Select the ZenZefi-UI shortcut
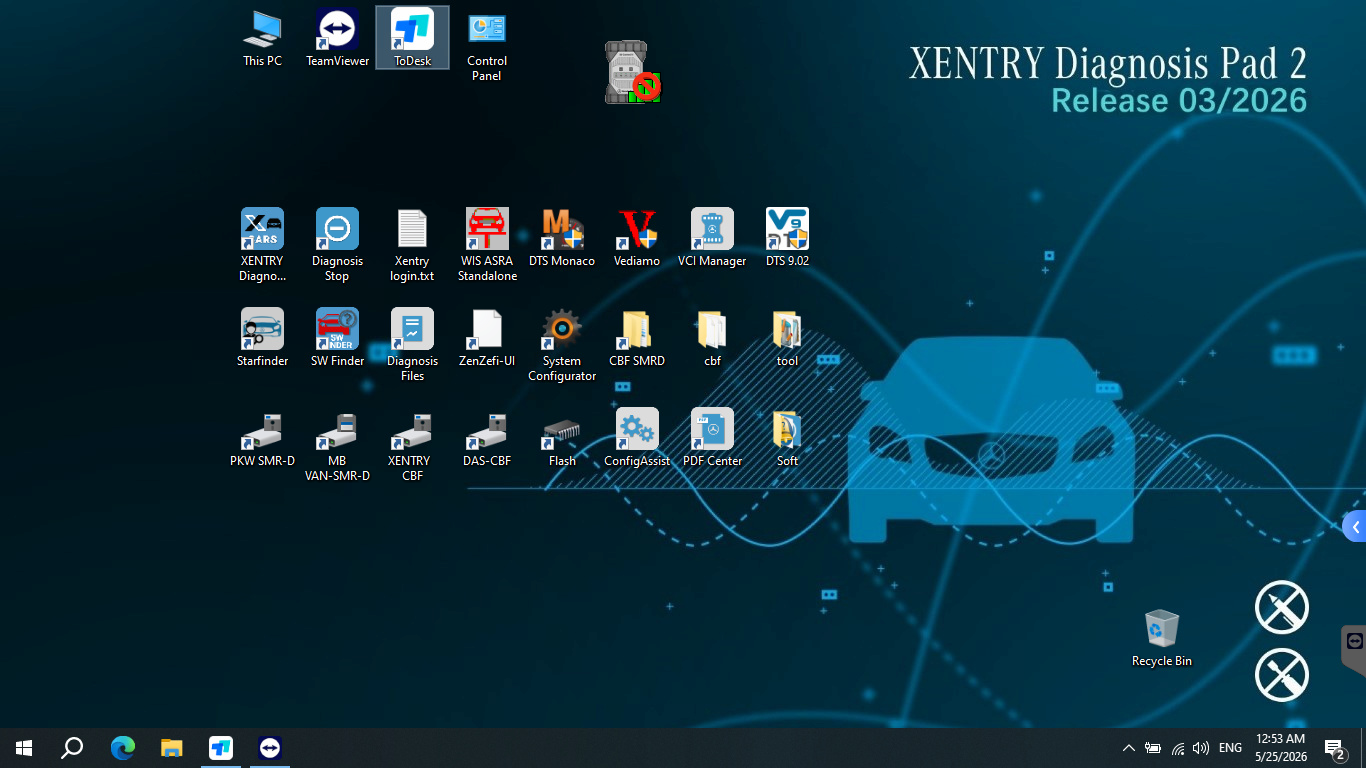 click(x=487, y=338)
